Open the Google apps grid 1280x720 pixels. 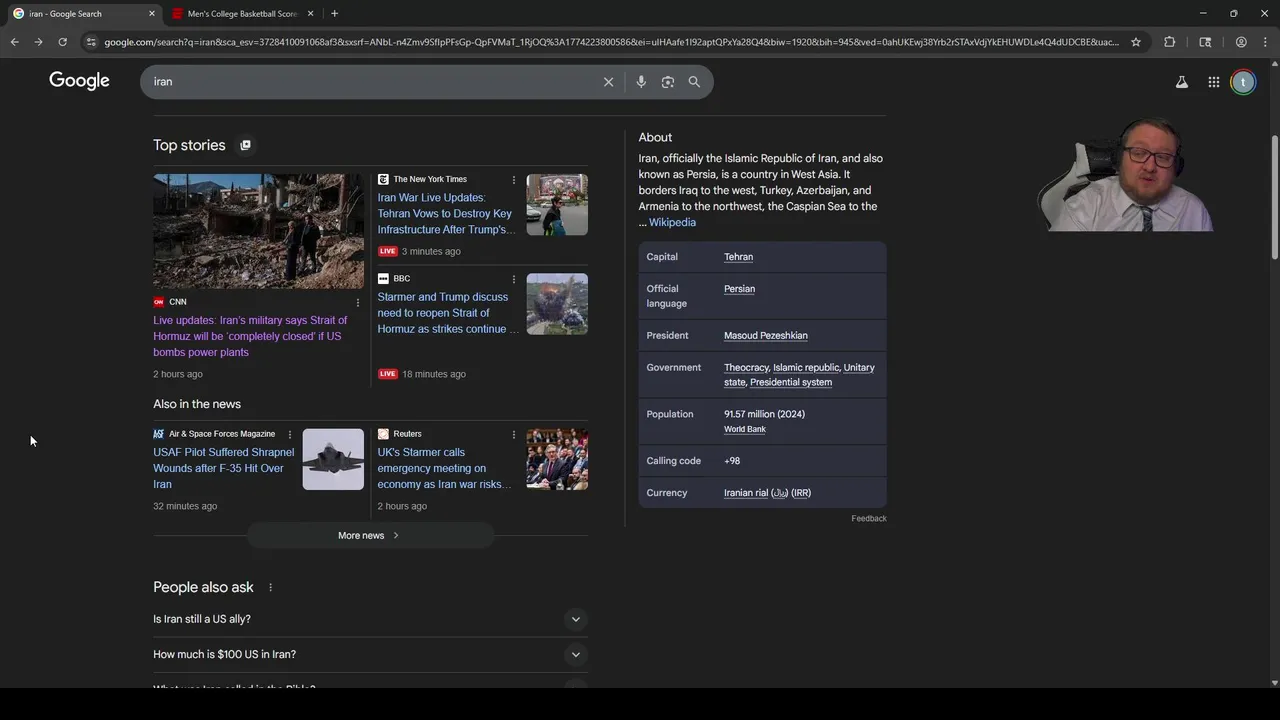[1213, 82]
